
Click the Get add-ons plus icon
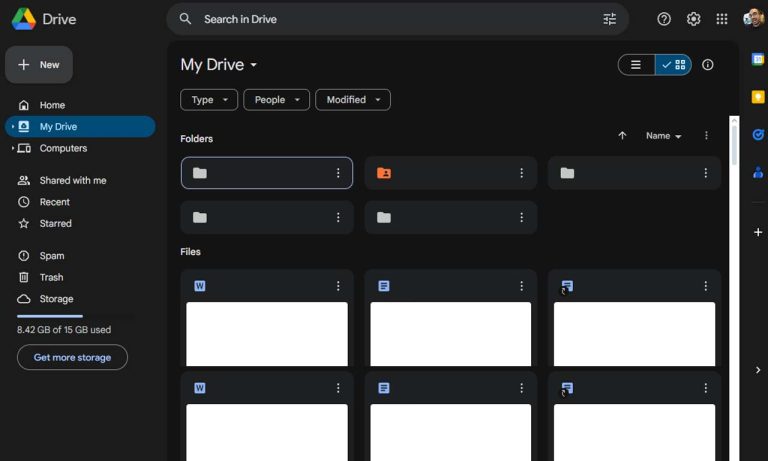pos(758,232)
